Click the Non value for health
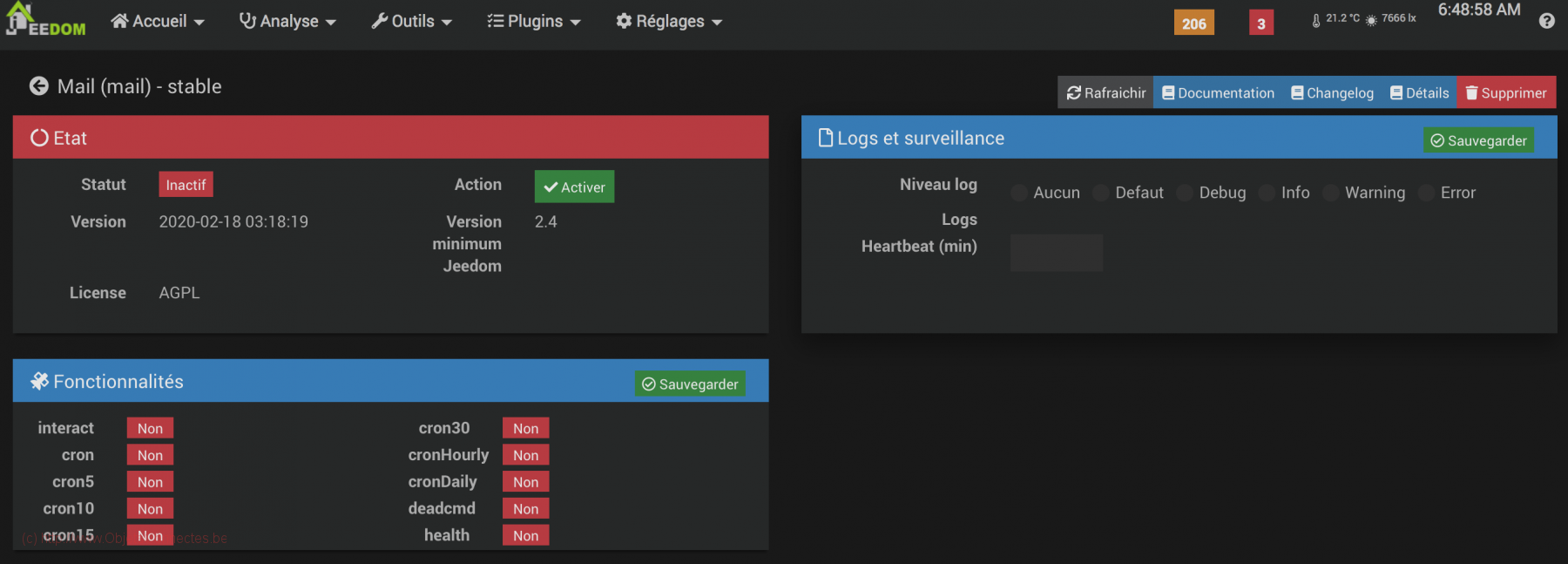This screenshot has width=1568, height=564. click(525, 535)
